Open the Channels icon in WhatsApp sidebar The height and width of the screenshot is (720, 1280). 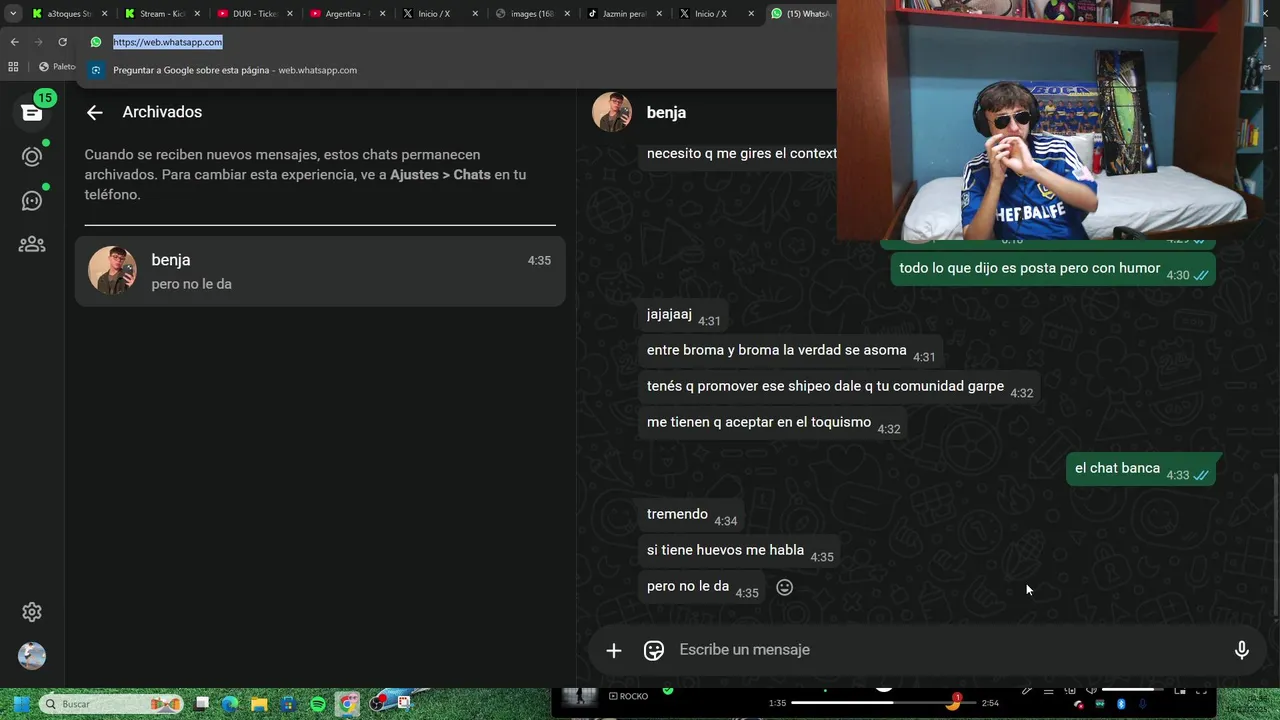tap(32, 201)
